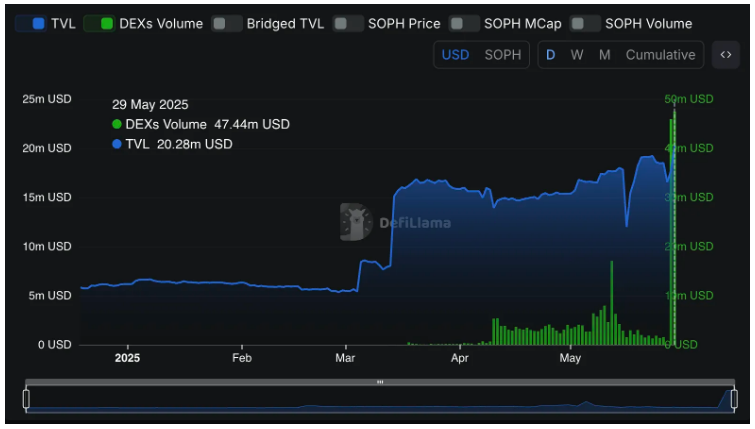
Task: Click tooltip 'DEXs Volume 47.44m USD'
Action: click(x=201, y=124)
